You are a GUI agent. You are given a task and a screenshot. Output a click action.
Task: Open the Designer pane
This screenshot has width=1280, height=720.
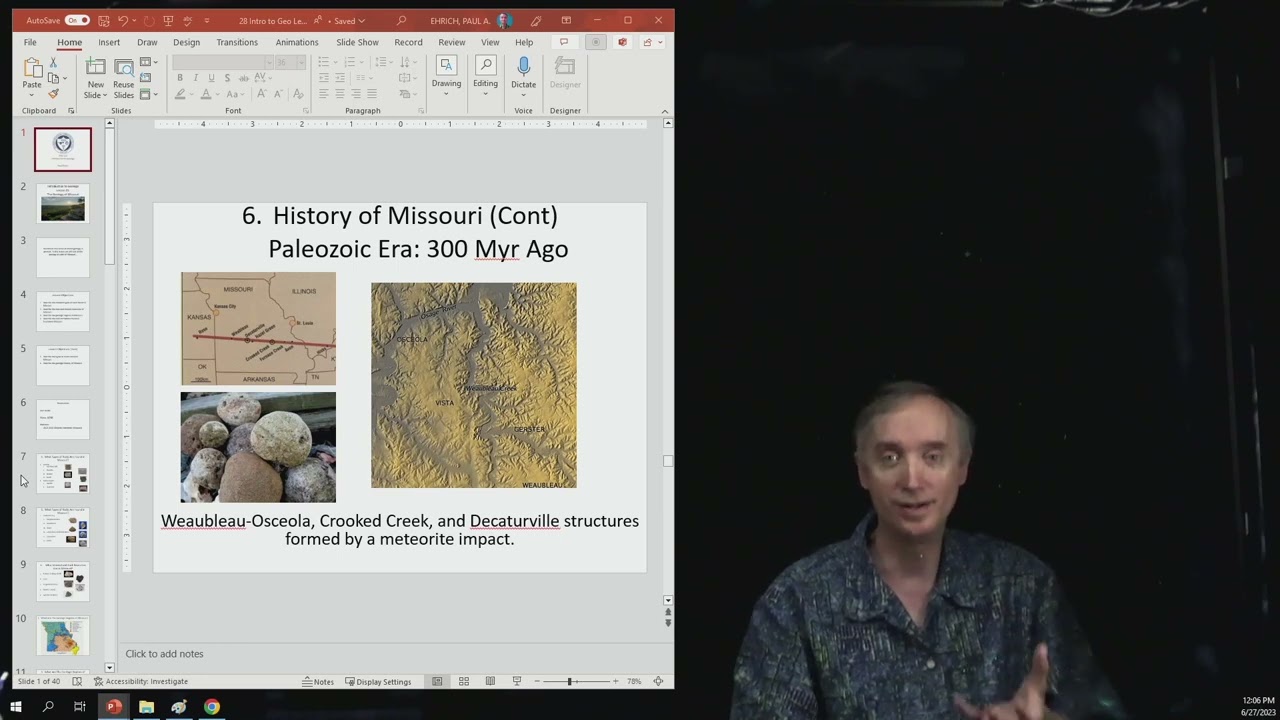click(565, 73)
